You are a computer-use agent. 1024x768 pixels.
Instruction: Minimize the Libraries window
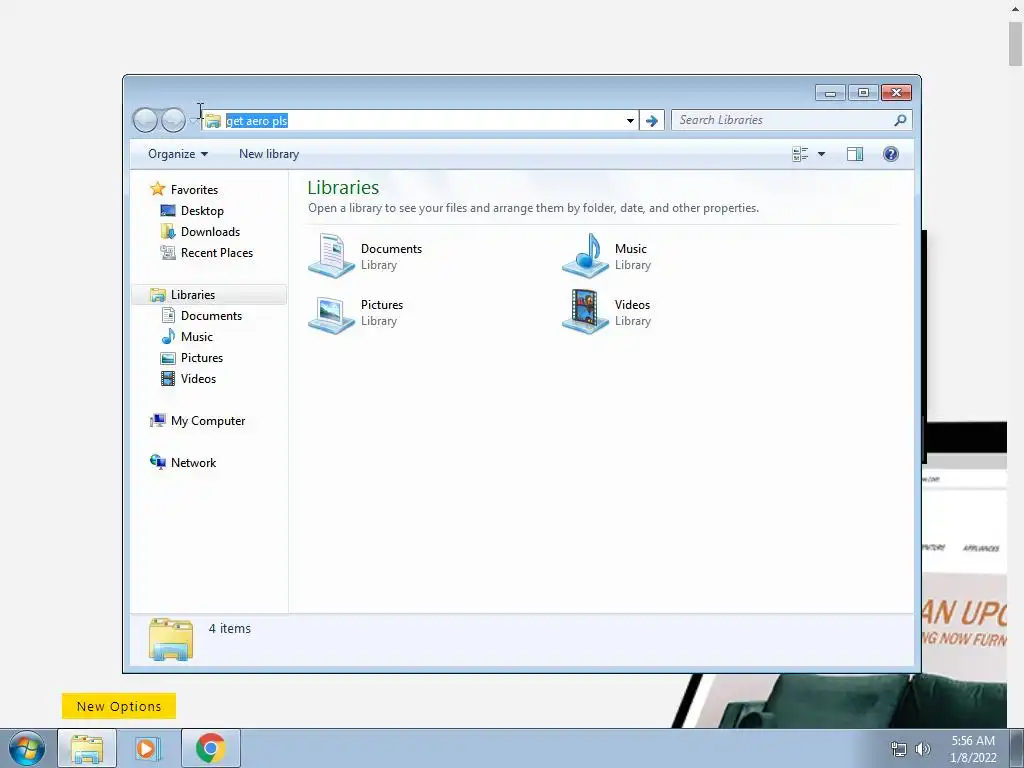pyautogui.click(x=830, y=93)
